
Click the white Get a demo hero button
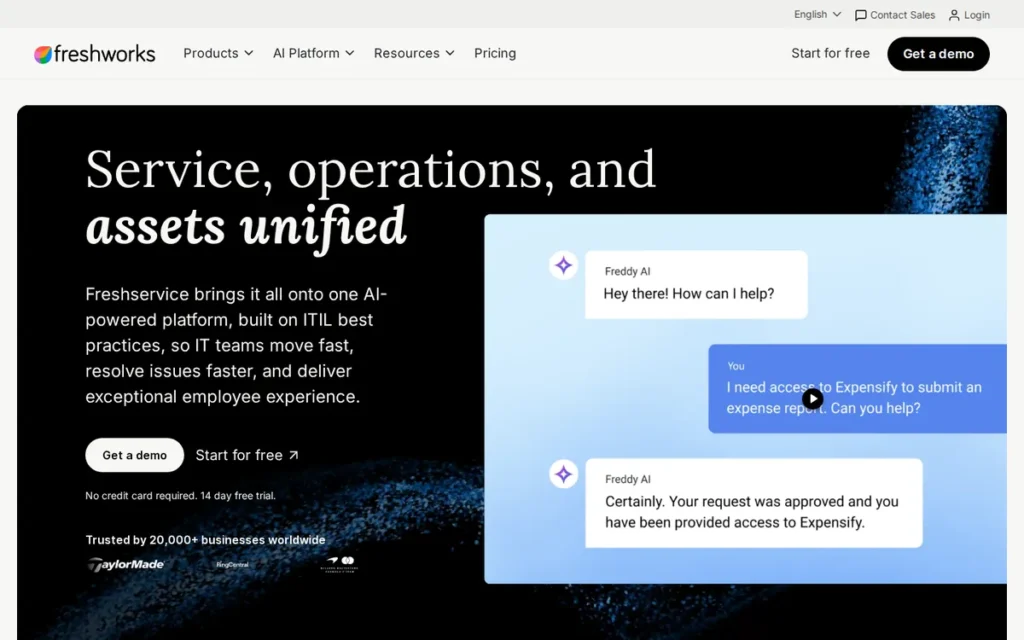tap(135, 455)
